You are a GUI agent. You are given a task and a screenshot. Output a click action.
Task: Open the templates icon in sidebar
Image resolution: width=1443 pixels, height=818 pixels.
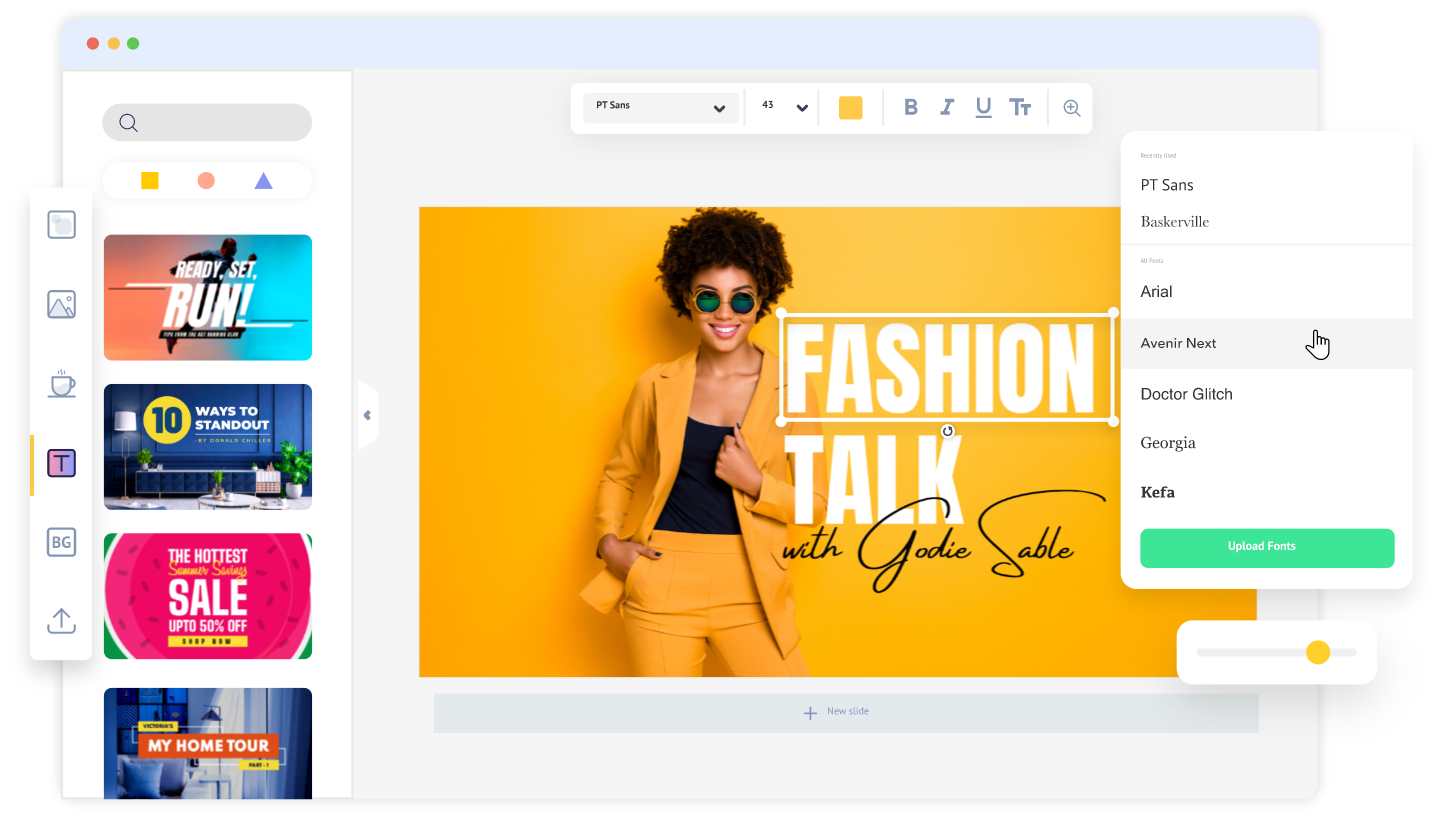(x=61, y=224)
